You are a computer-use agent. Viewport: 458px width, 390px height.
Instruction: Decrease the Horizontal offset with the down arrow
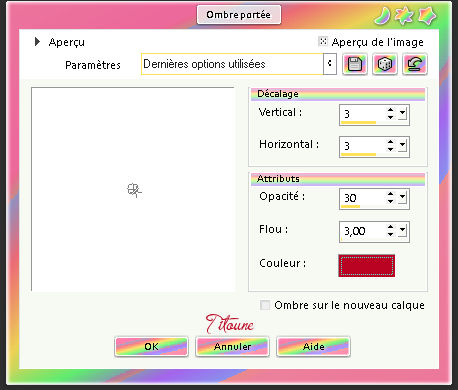(390, 149)
